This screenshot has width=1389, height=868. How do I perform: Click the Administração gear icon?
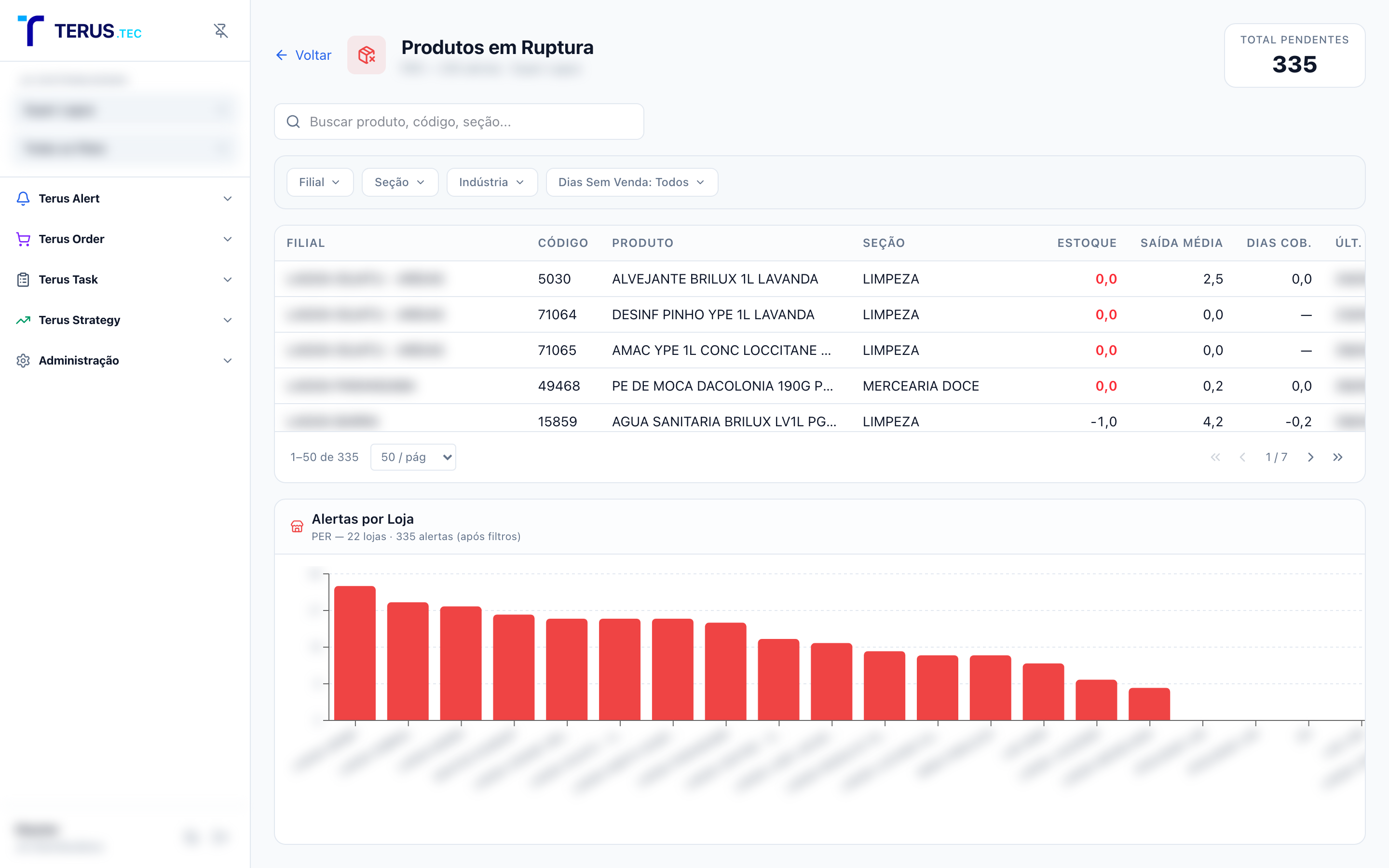click(x=23, y=361)
